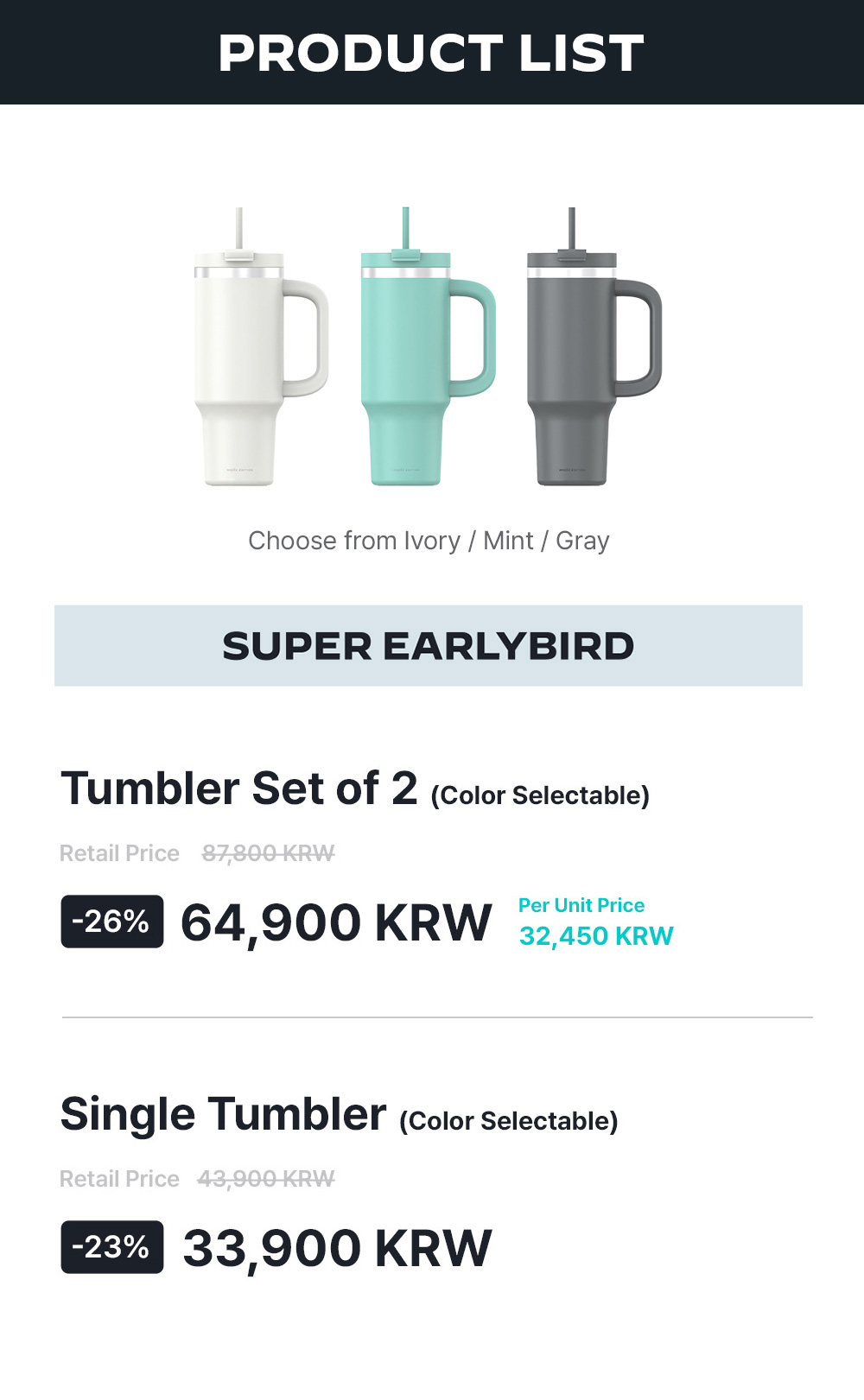
Task: Open the Tumbler Set of 2 title
Action: point(239,789)
